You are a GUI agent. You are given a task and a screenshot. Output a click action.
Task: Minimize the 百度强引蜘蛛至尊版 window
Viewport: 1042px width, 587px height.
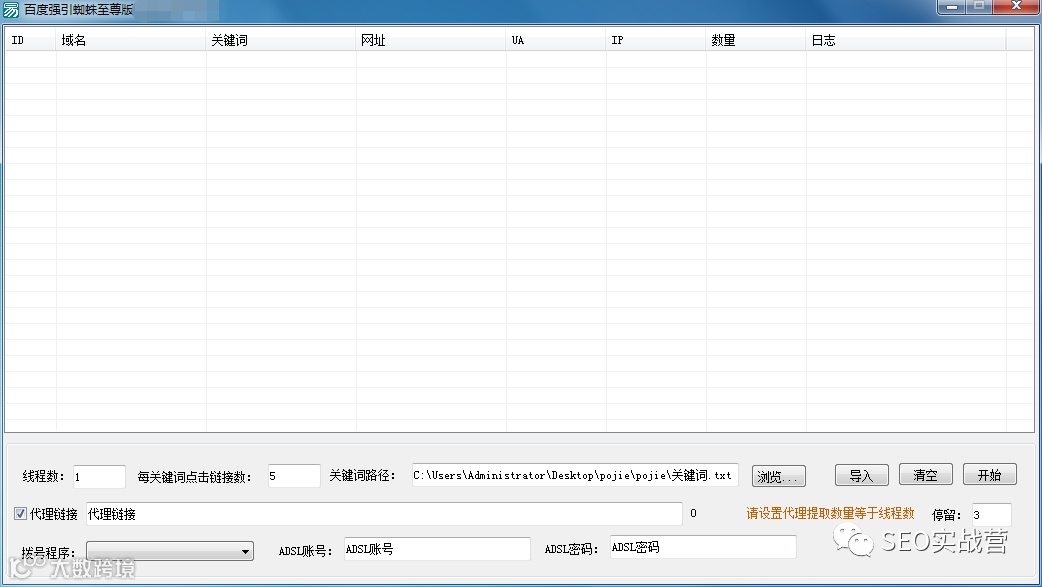tap(952, 7)
